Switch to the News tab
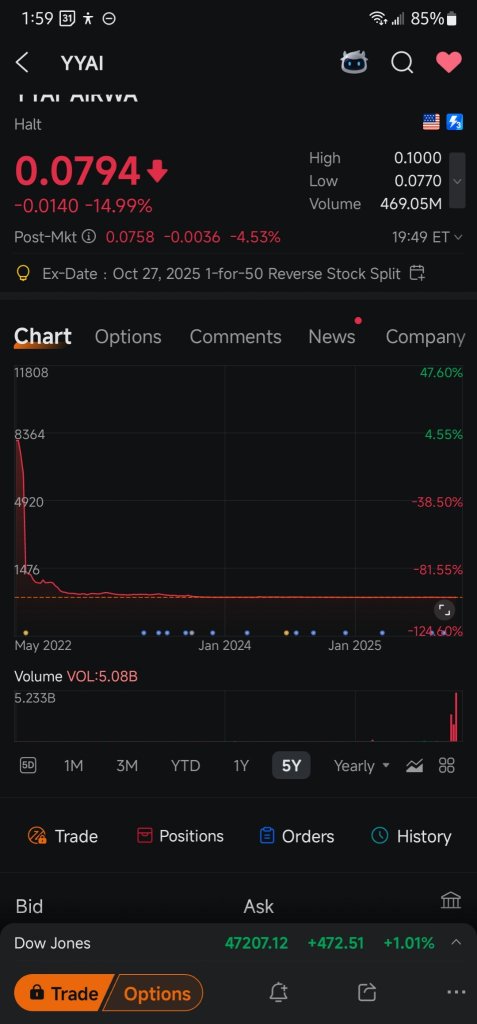Viewport: 477px width, 1024px height. [332, 336]
